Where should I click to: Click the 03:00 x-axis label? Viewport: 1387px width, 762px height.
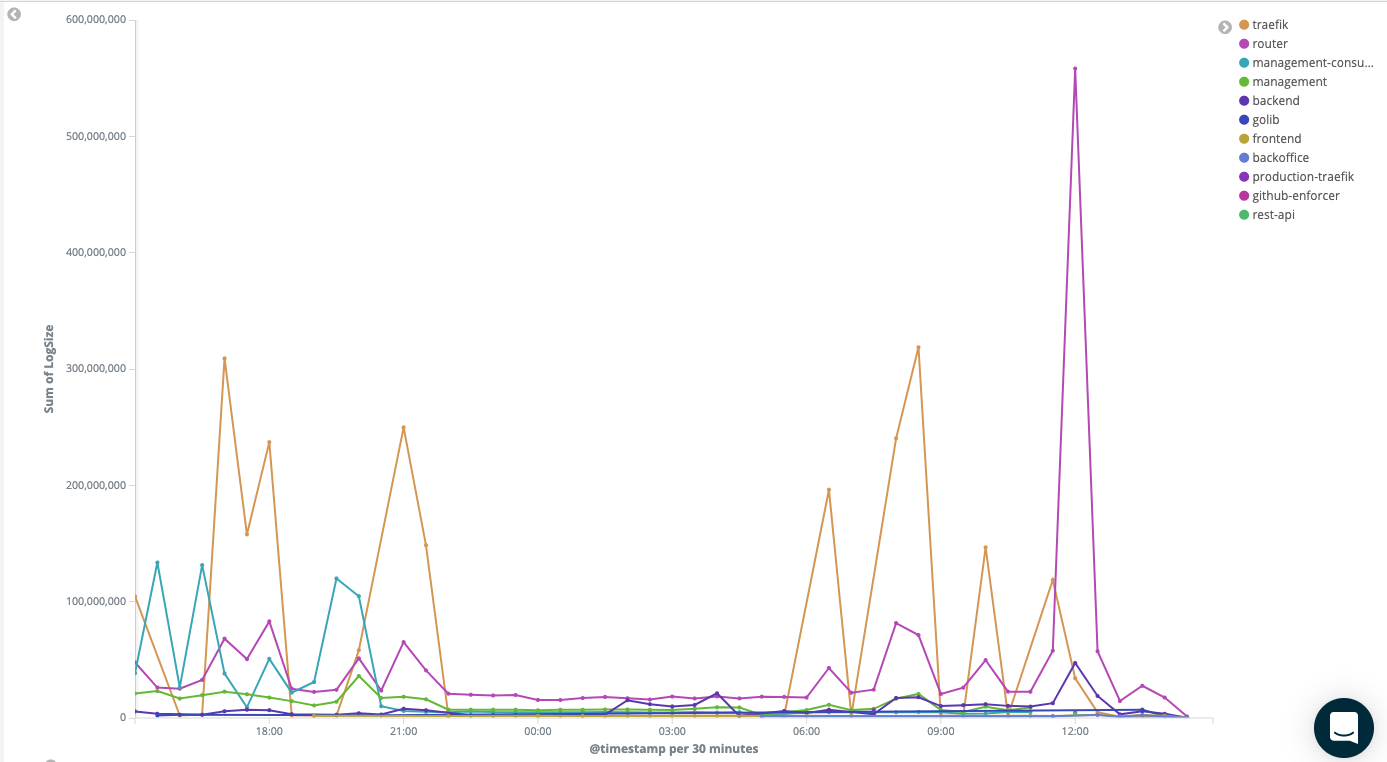pyautogui.click(x=672, y=732)
